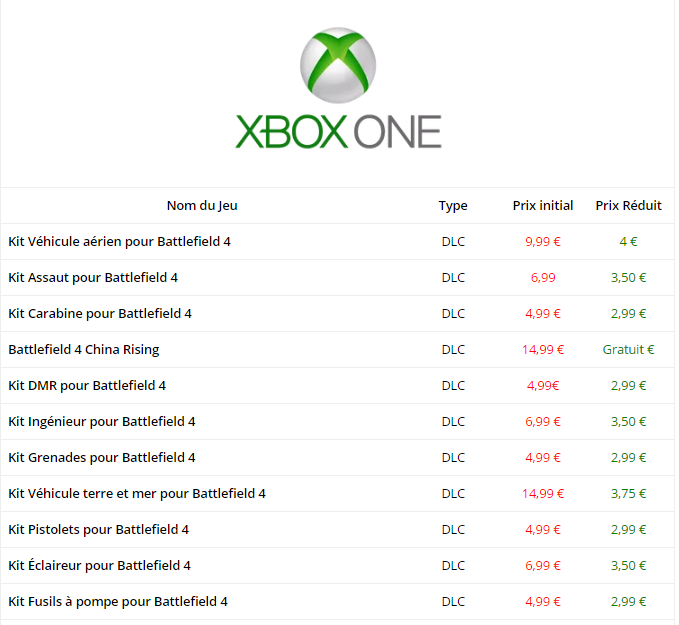Click the XBOX ONE wordmark text
This screenshot has width=679, height=625.
coord(338,132)
